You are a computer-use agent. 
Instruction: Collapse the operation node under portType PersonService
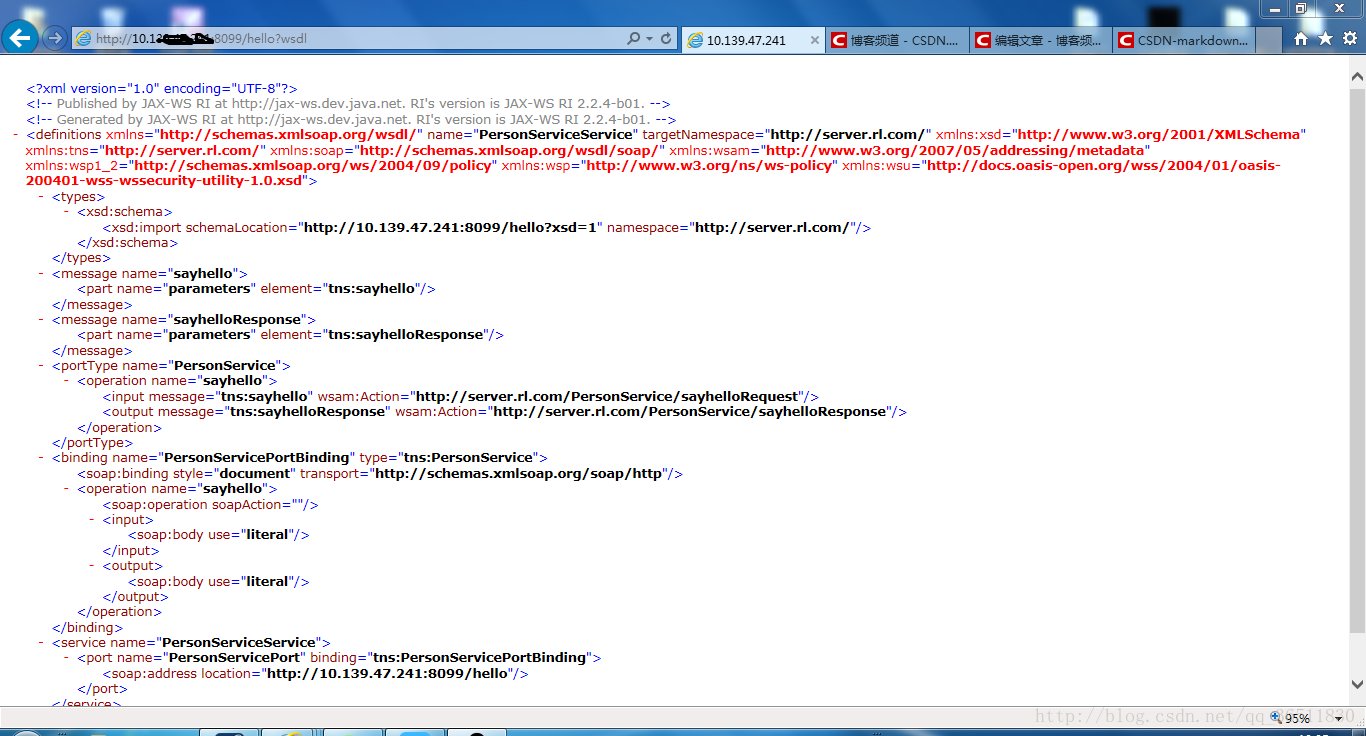point(66,381)
